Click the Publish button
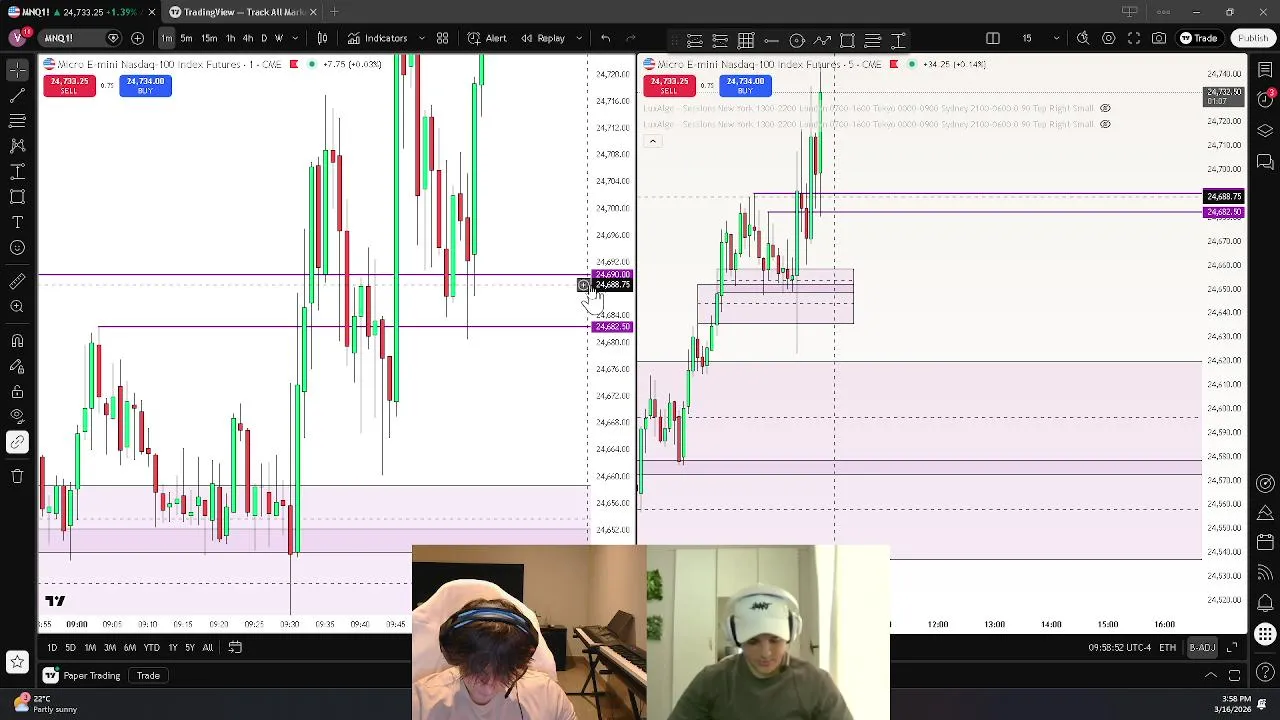 tap(1253, 38)
